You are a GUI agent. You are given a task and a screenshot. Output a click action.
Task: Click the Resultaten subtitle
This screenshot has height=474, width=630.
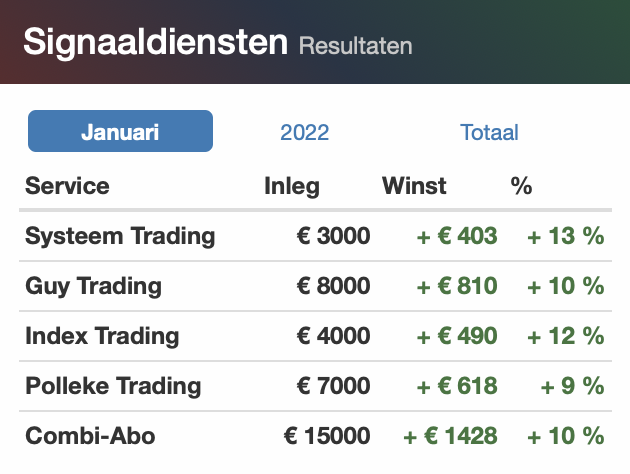pyautogui.click(x=356, y=46)
